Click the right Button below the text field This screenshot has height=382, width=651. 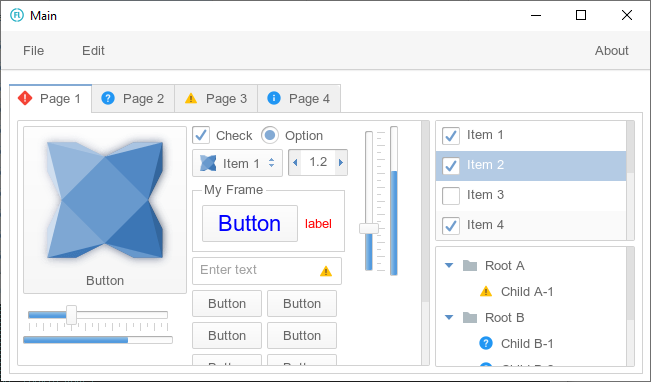coord(302,304)
